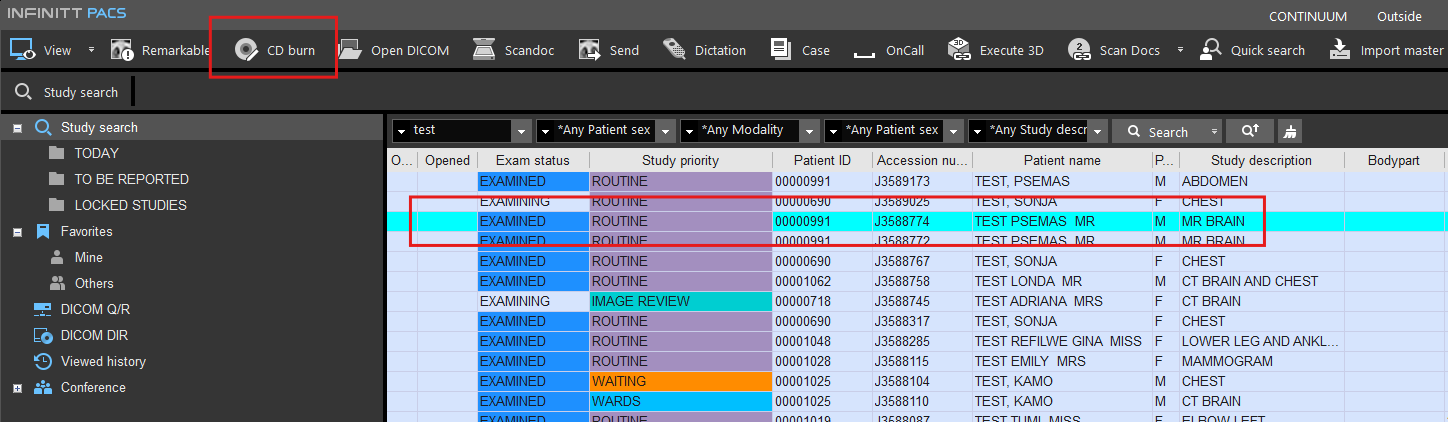1448x422 pixels.
Task: Open the Any Modality dropdown
Action: (x=809, y=131)
